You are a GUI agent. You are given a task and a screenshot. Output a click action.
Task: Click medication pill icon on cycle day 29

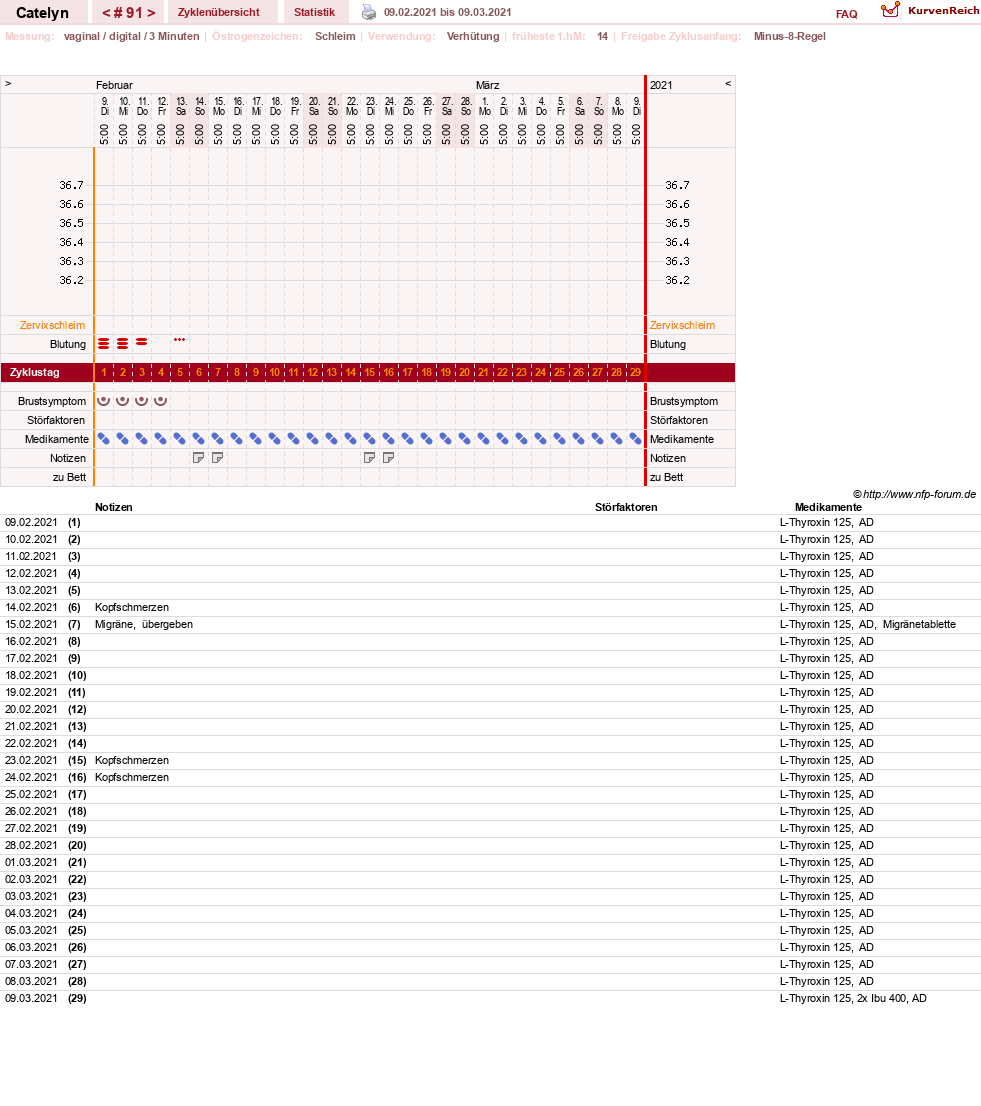click(635, 439)
